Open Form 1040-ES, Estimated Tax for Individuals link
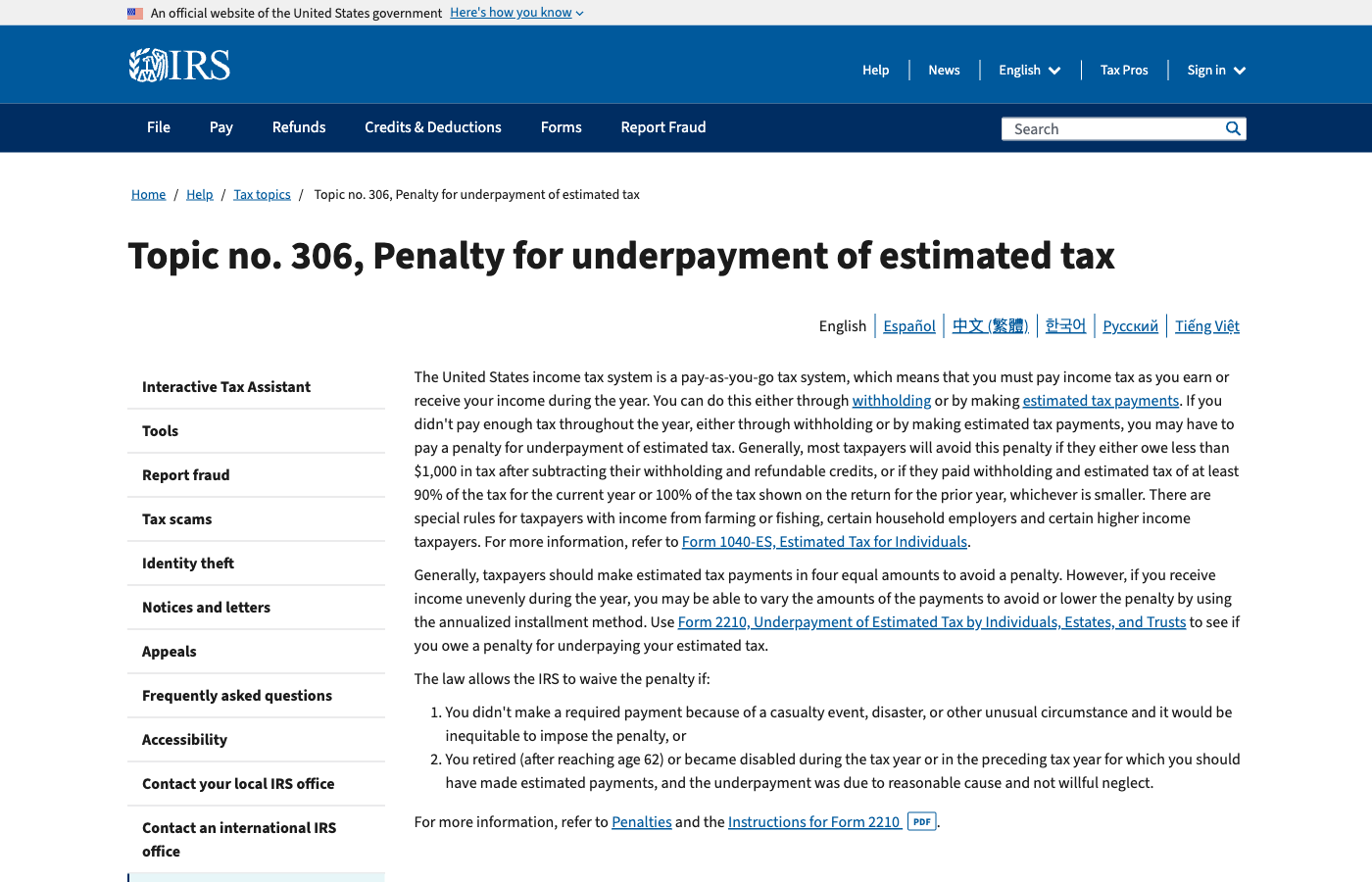The image size is (1372, 882). tap(824, 542)
